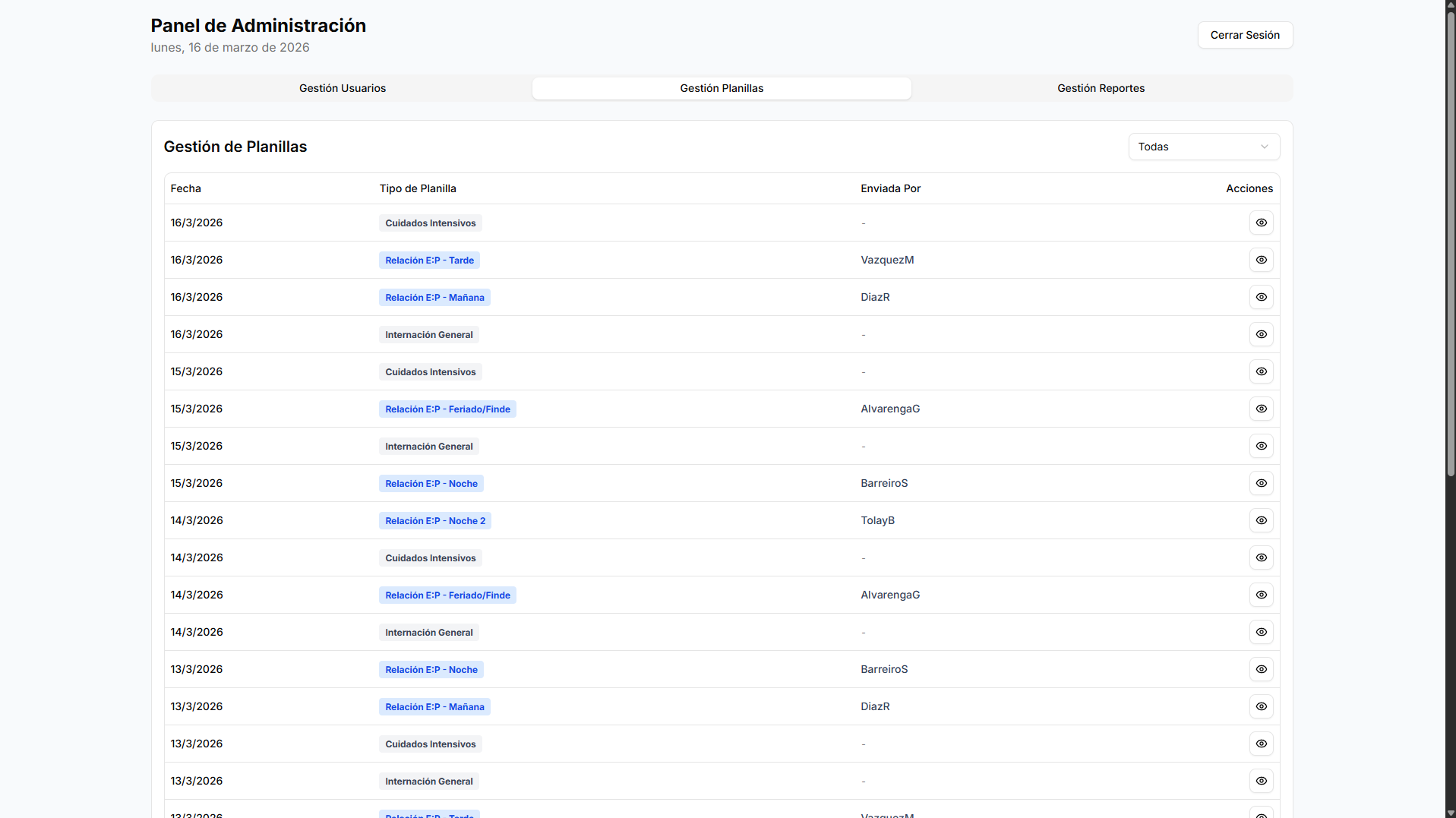View details of 15/3/2026 Relación E:P - Feriado/Finde
Screen dimensions: 1456x818
pos(1261,409)
